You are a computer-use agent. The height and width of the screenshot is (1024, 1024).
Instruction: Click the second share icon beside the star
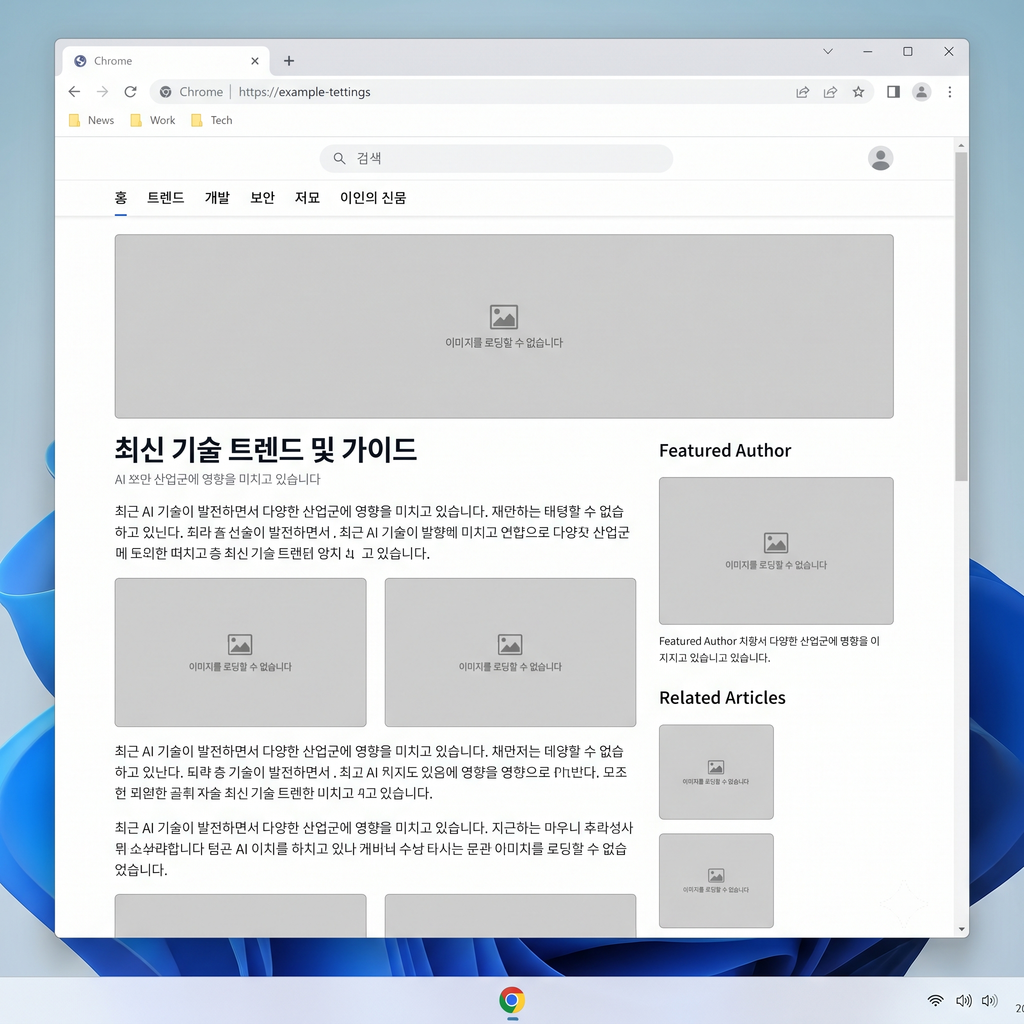click(x=830, y=92)
